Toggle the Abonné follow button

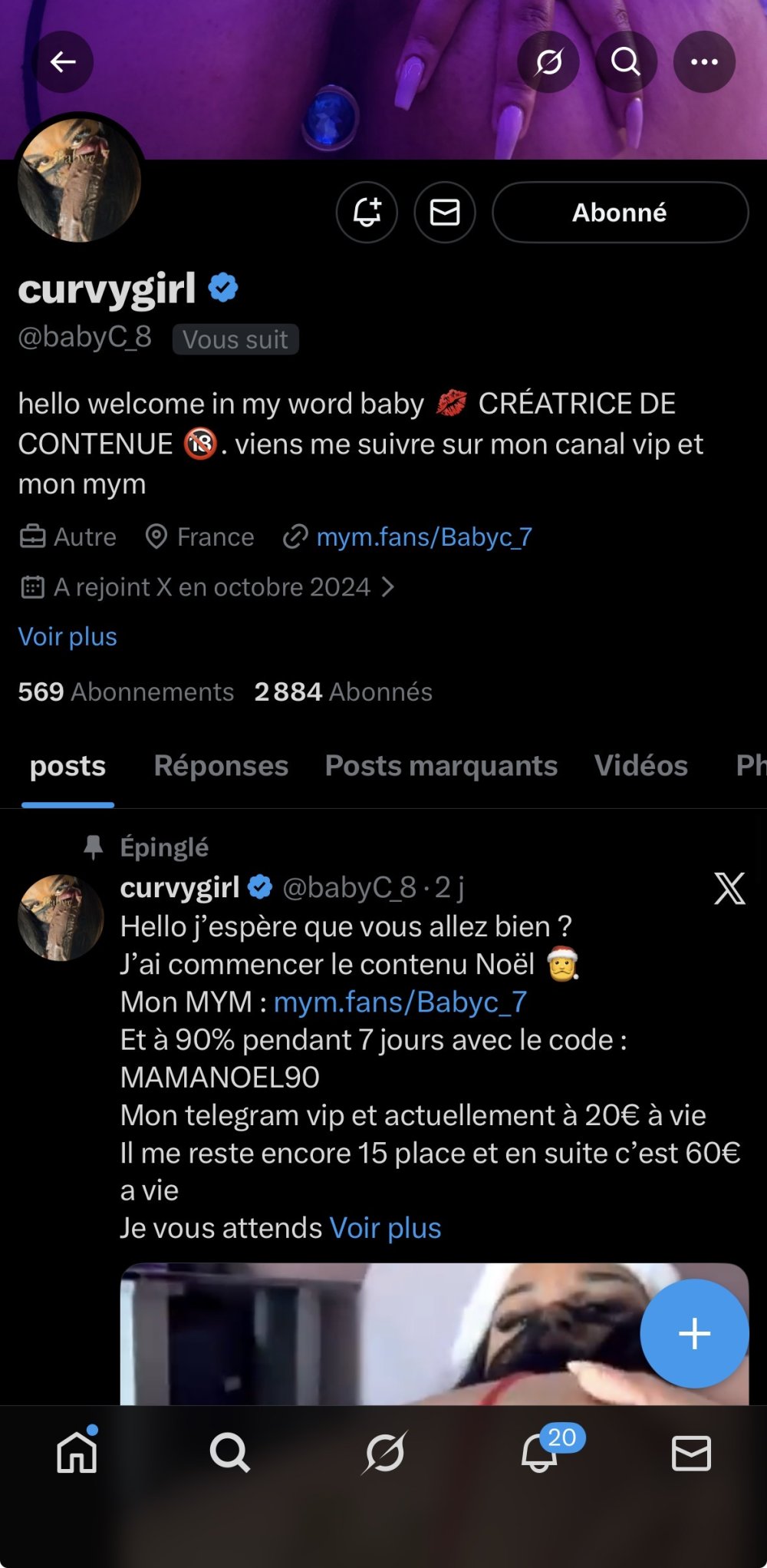click(620, 213)
